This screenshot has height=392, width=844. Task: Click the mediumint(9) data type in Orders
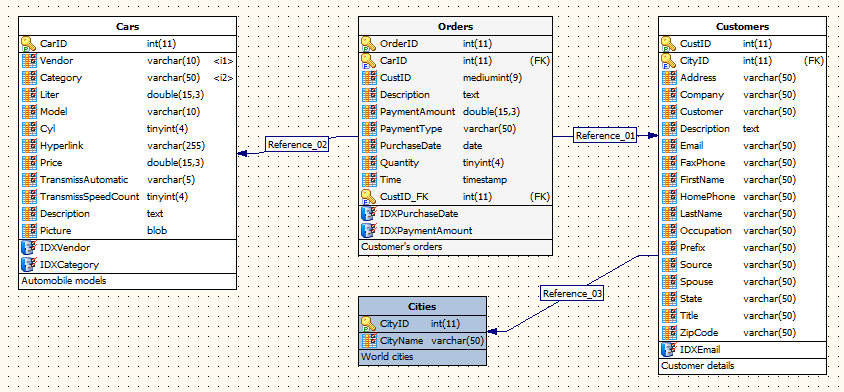point(492,78)
